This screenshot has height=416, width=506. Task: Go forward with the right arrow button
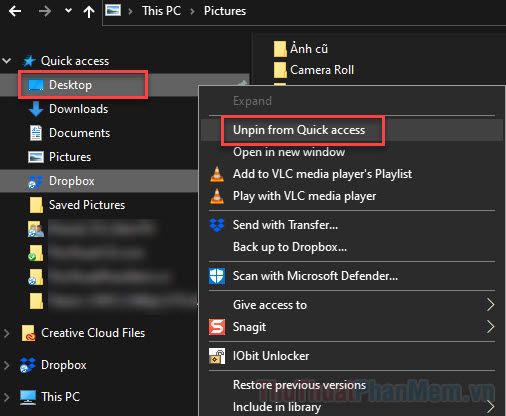click(x=45, y=11)
